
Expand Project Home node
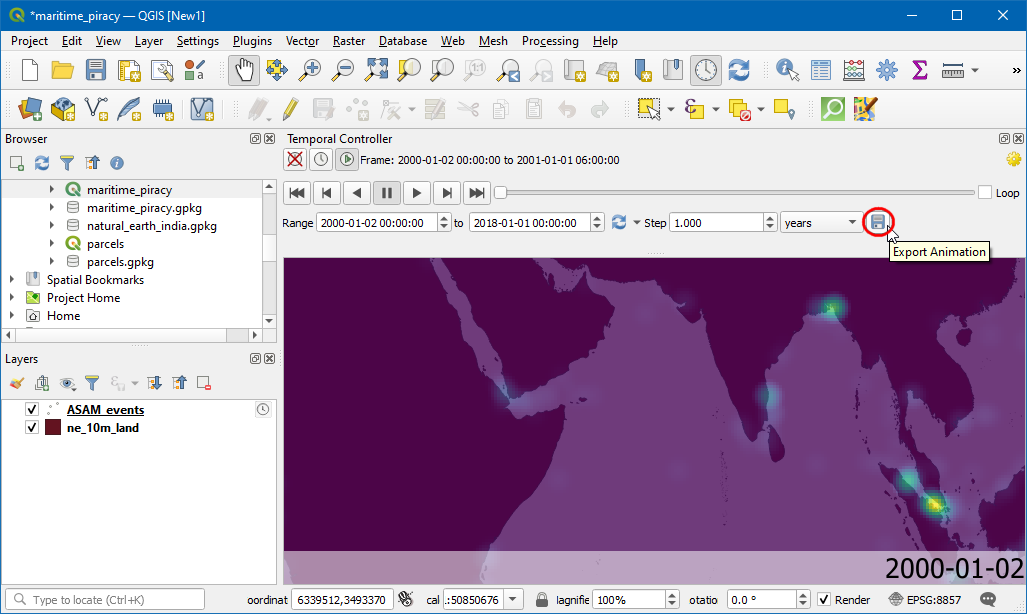pyautogui.click(x=12, y=297)
